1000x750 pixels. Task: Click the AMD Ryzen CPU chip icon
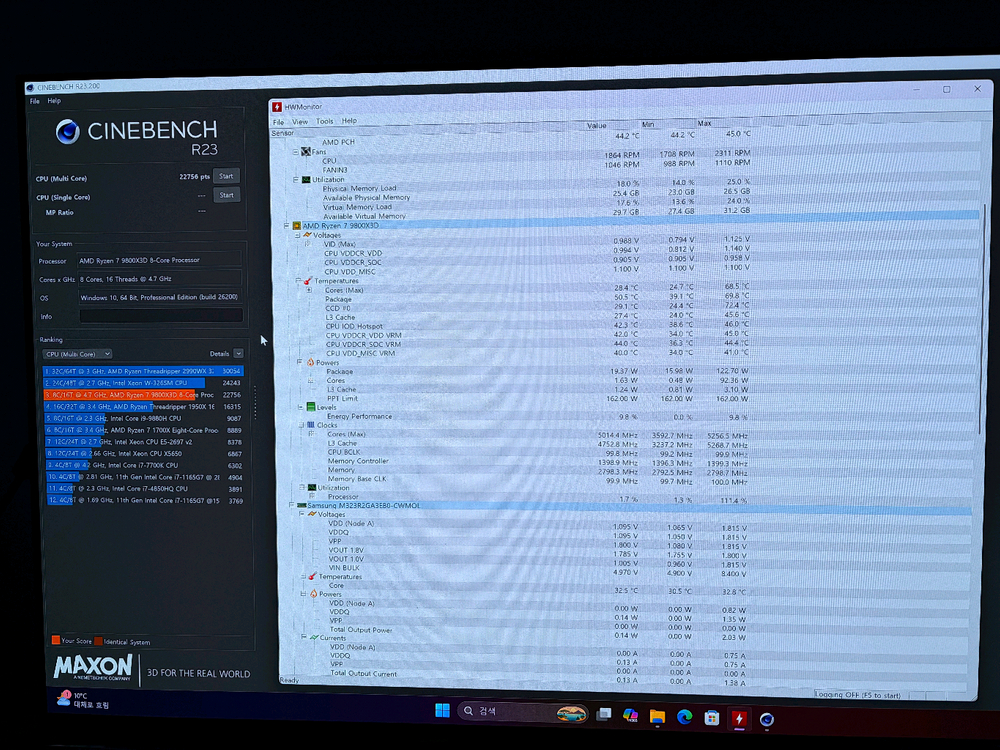pos(296,226)
